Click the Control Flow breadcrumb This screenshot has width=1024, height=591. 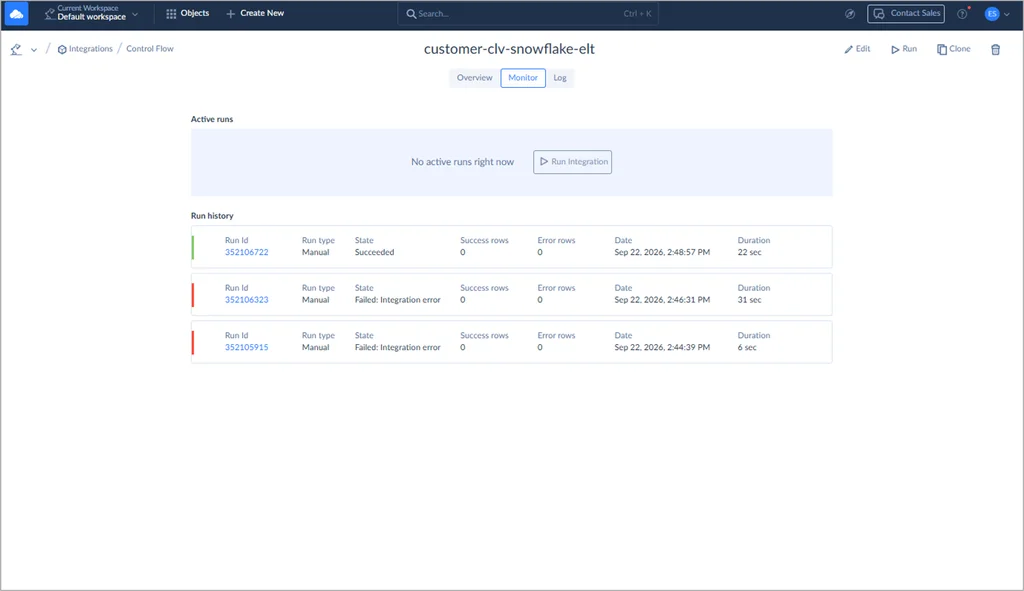click(x=150, y=49)
